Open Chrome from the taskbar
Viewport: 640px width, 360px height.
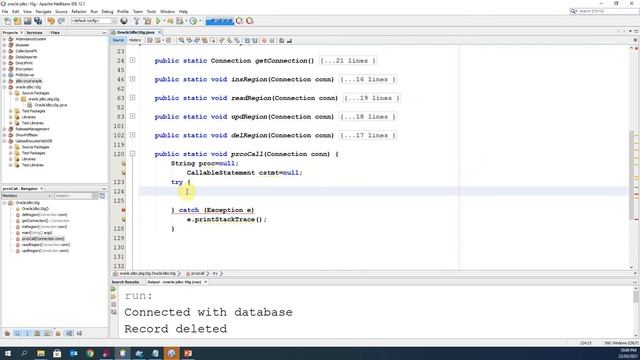90,353
